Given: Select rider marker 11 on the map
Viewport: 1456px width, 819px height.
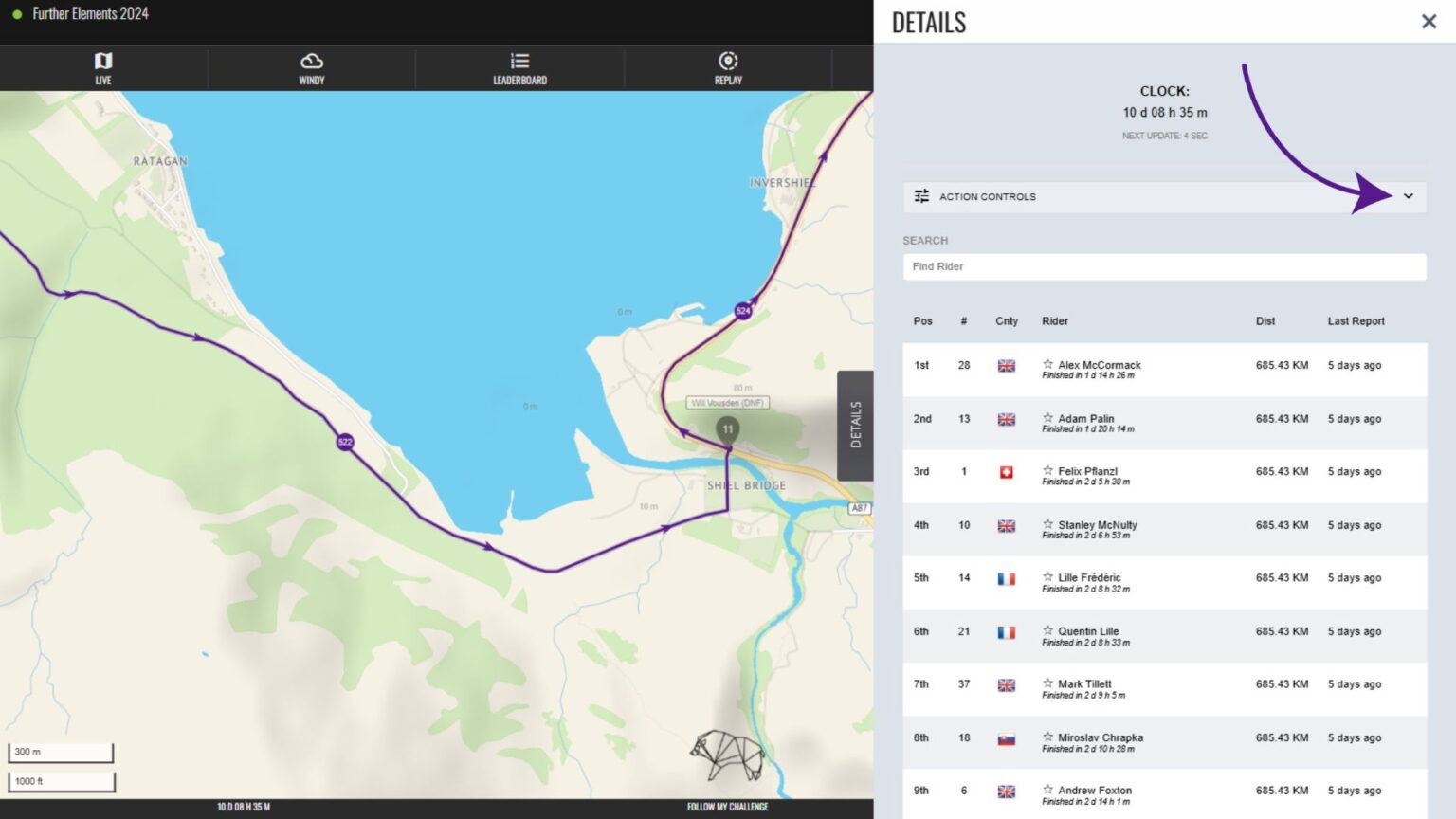Looking at the screenshot, I should coord(727,429).
